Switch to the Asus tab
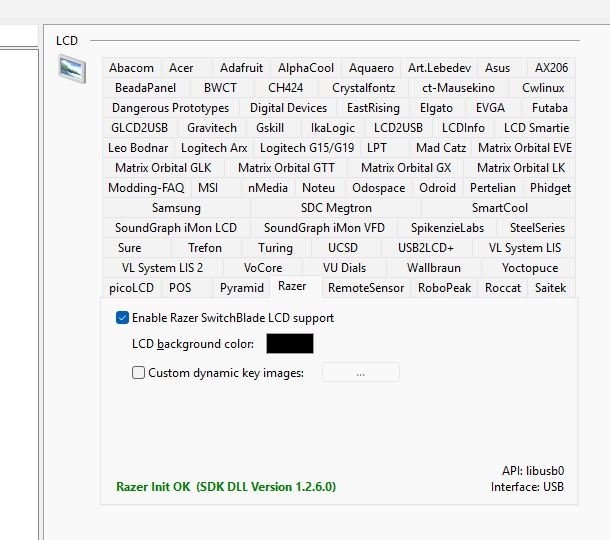 coord(502,68)
